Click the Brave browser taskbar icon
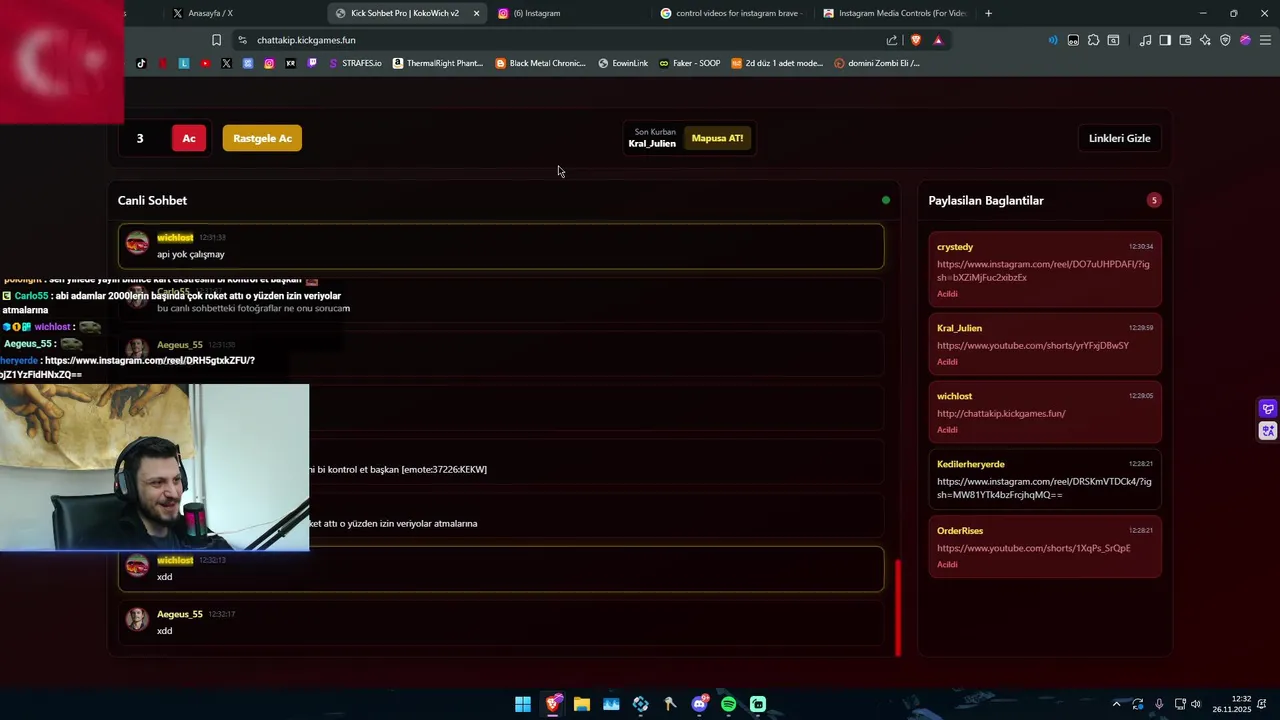 (553, 704)
